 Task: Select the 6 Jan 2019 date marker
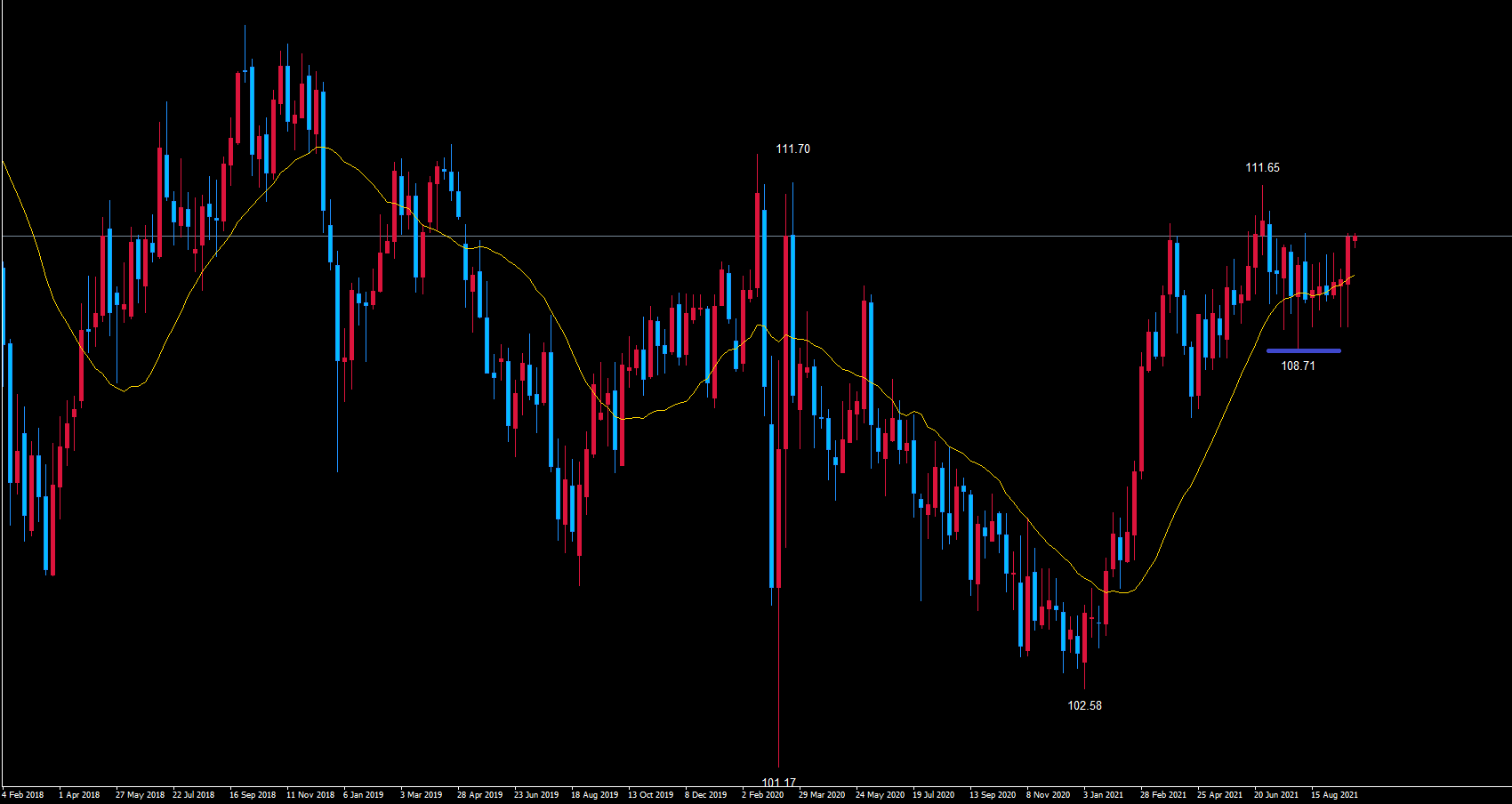[x=364, y=795]
